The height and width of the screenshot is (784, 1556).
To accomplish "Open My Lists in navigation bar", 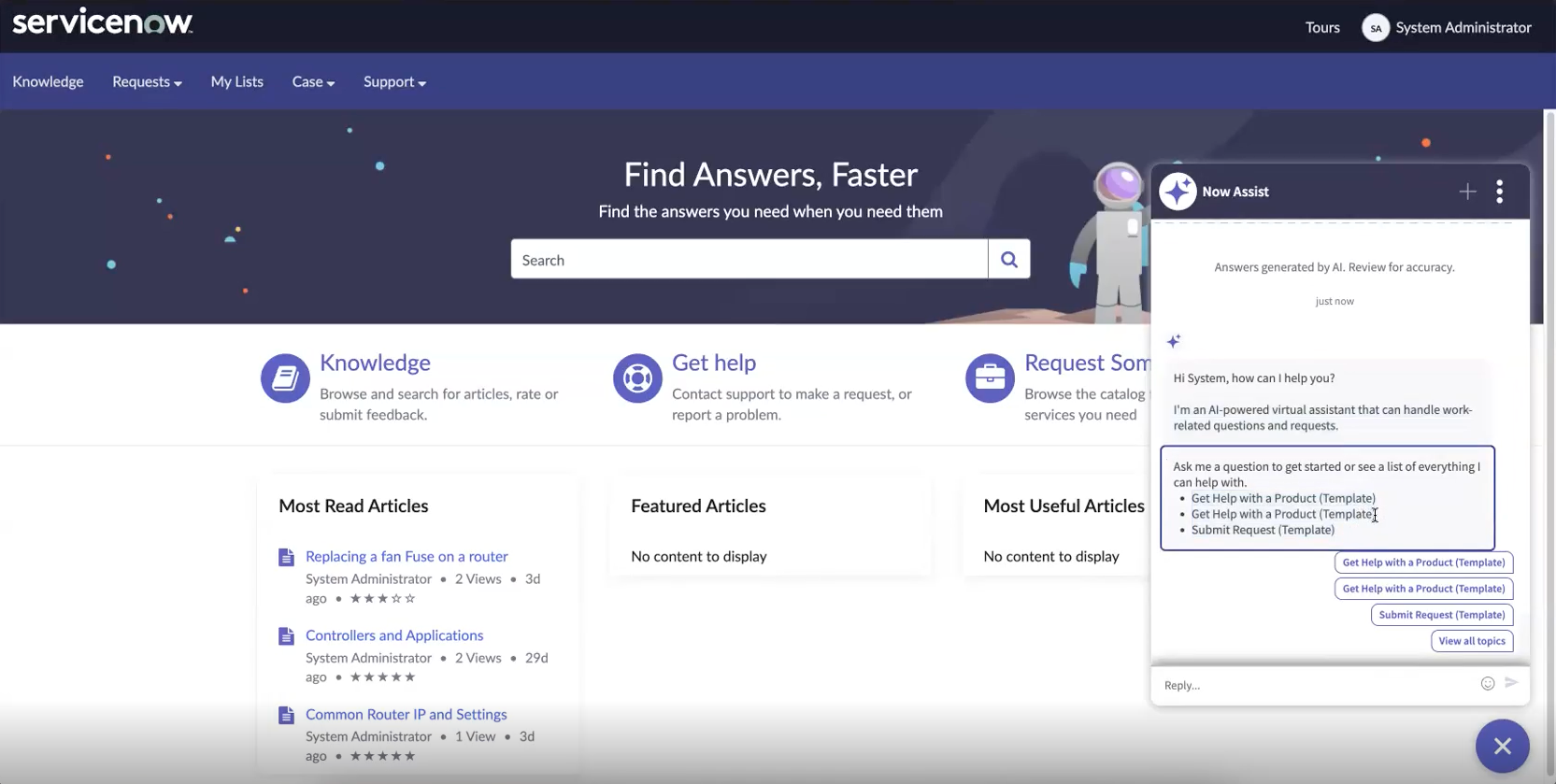I will 237,82.
